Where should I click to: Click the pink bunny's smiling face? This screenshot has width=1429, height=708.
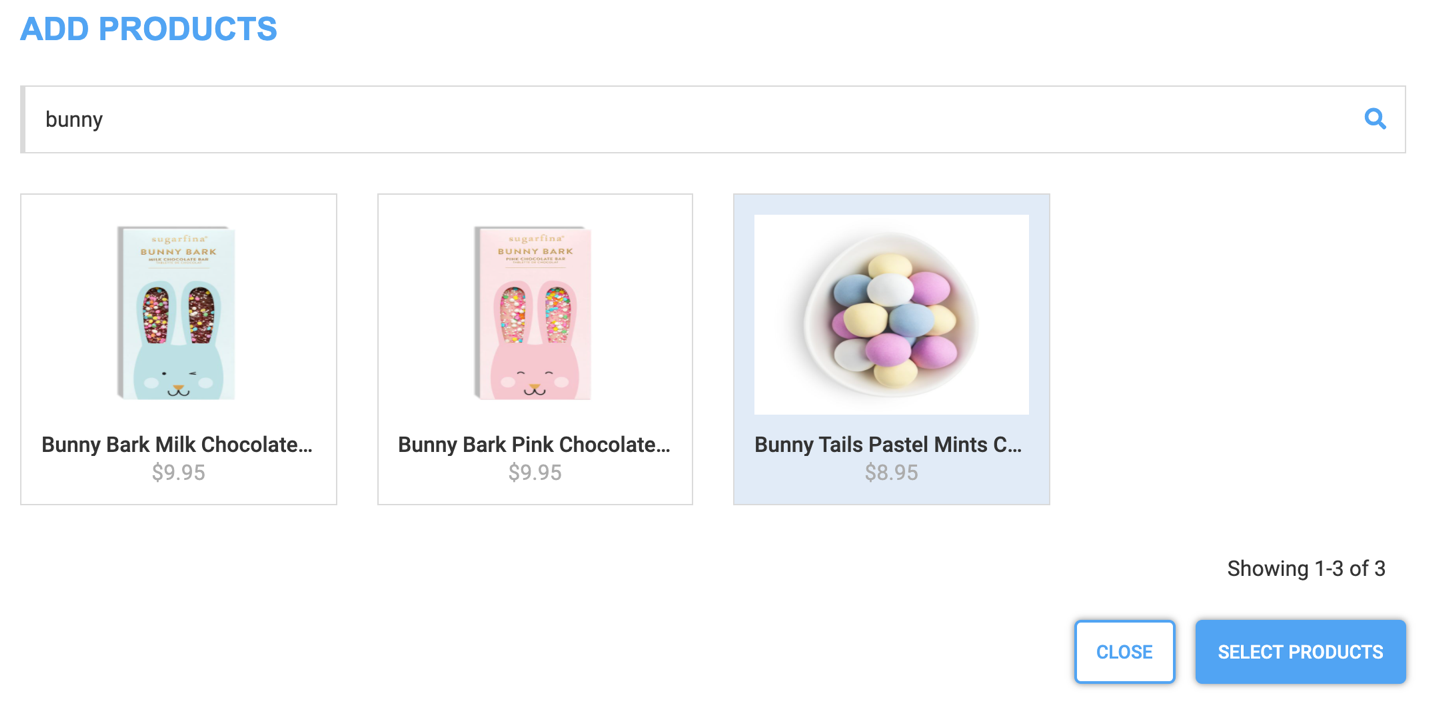[534, 382]
